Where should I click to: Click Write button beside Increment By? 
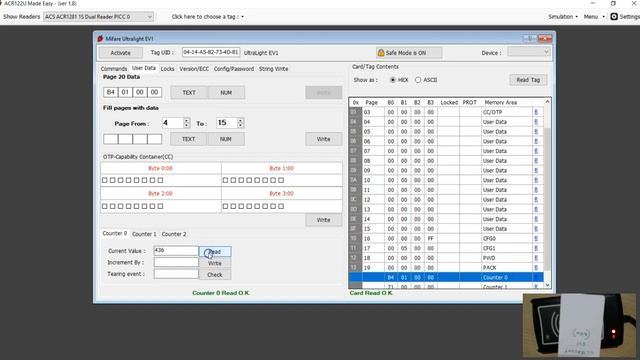pyautogui.click(x=215, y=263)
